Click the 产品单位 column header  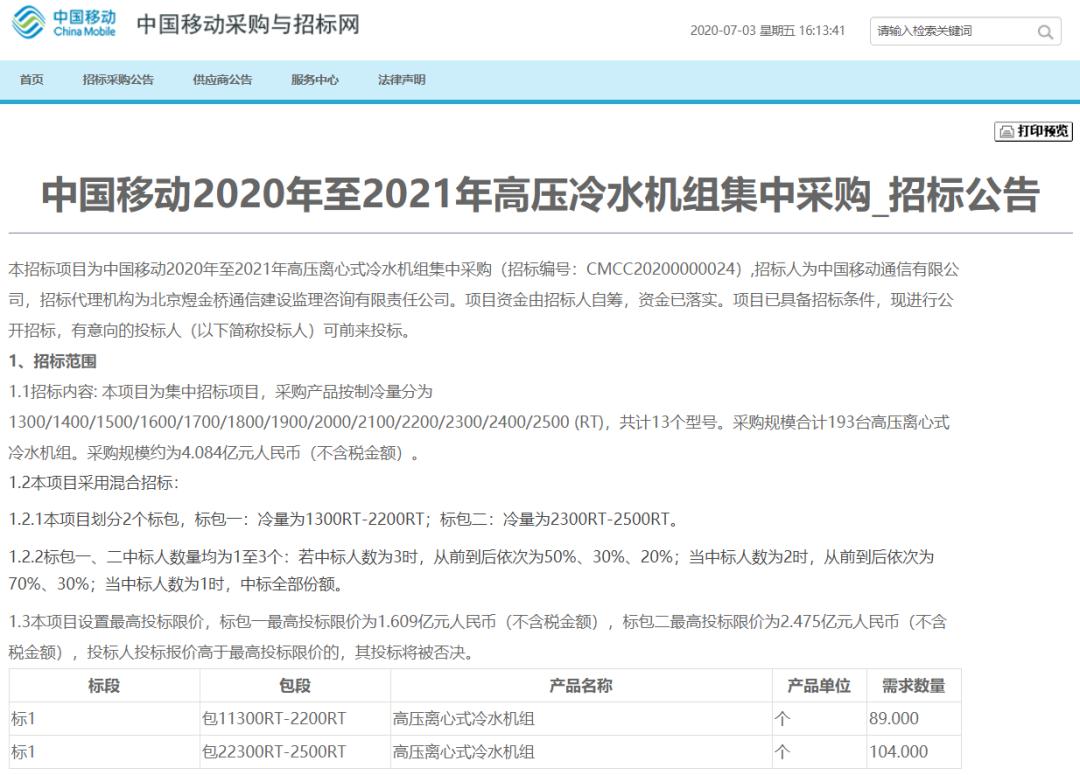818,686
